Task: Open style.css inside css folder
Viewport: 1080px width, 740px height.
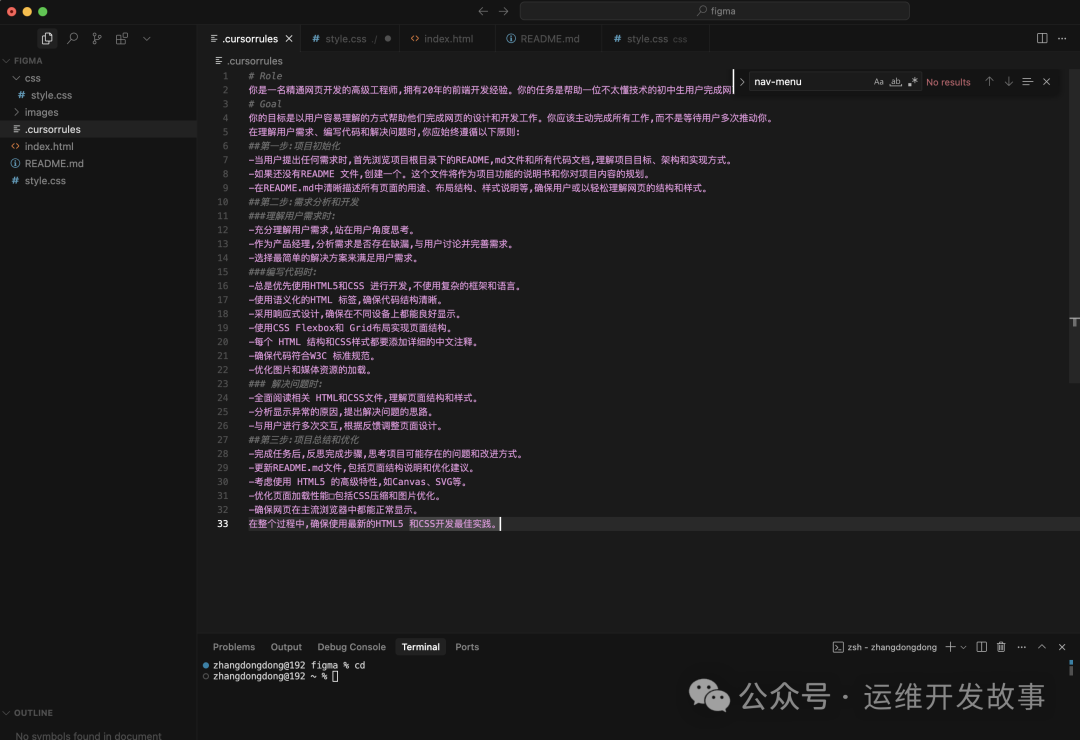Action: click(x=51, y=95)
